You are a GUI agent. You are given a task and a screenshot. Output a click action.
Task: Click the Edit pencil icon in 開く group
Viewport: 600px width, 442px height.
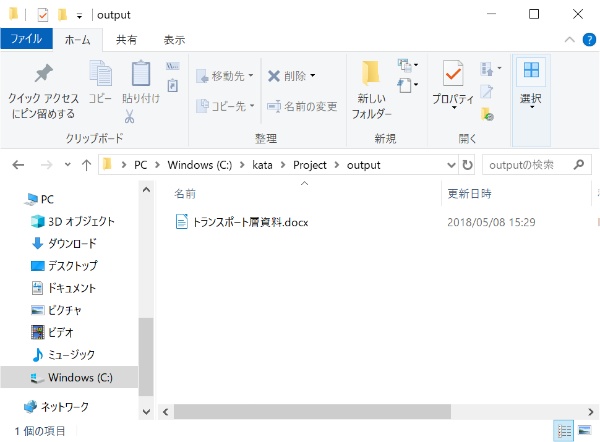pos(487,91)
